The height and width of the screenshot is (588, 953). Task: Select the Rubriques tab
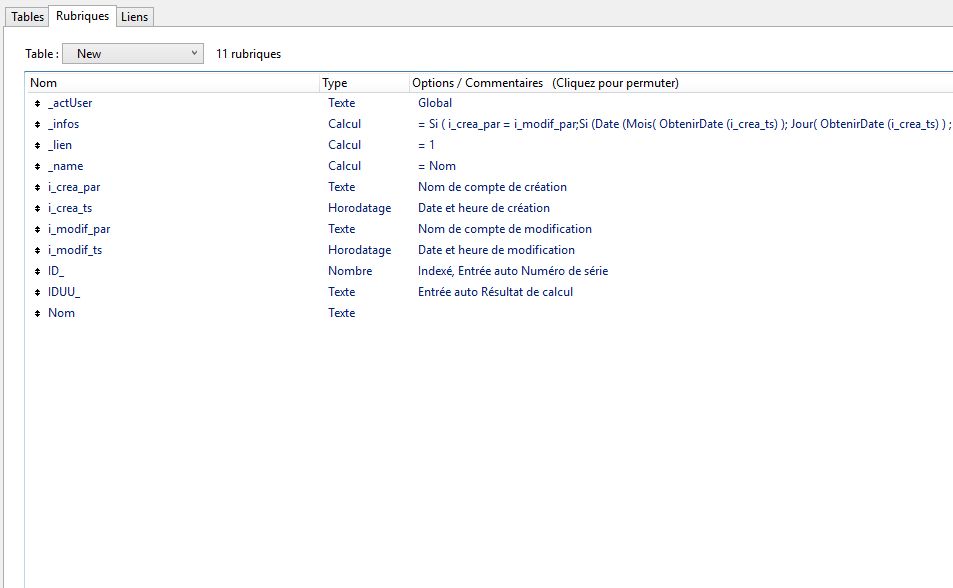click(82, 16)
